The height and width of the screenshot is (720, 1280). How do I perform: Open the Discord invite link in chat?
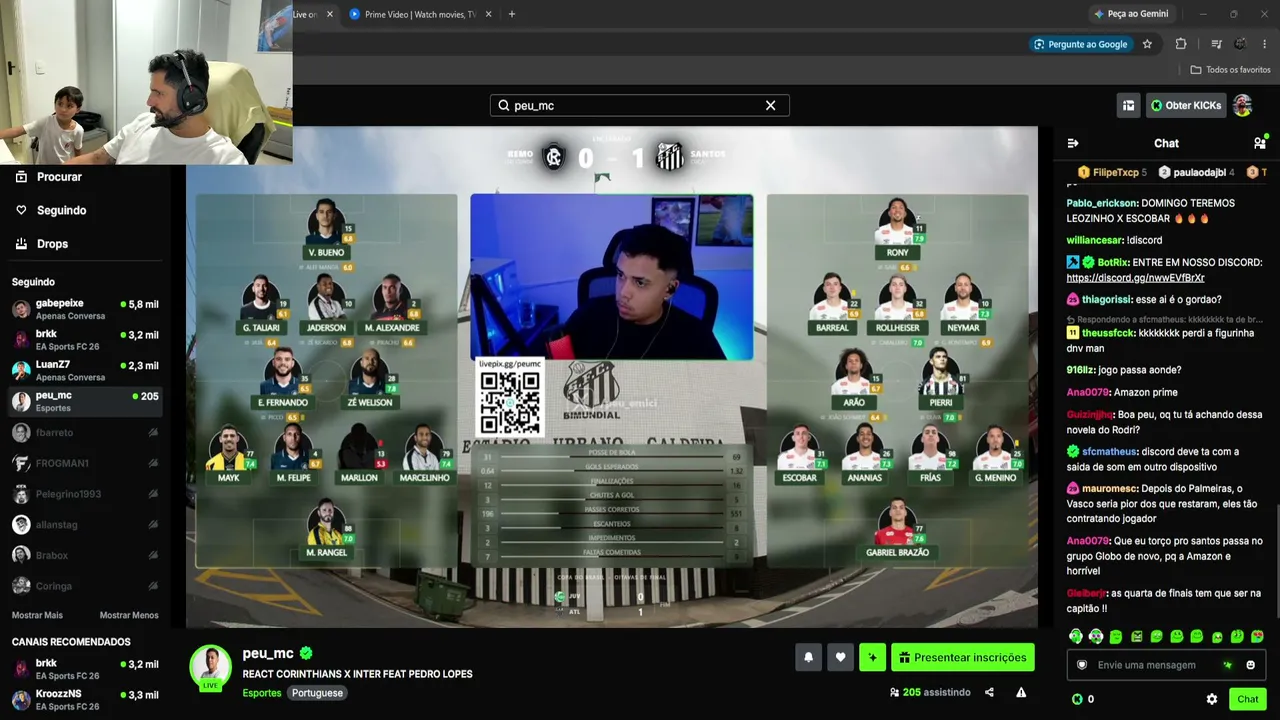click(x=1135, y=278)
